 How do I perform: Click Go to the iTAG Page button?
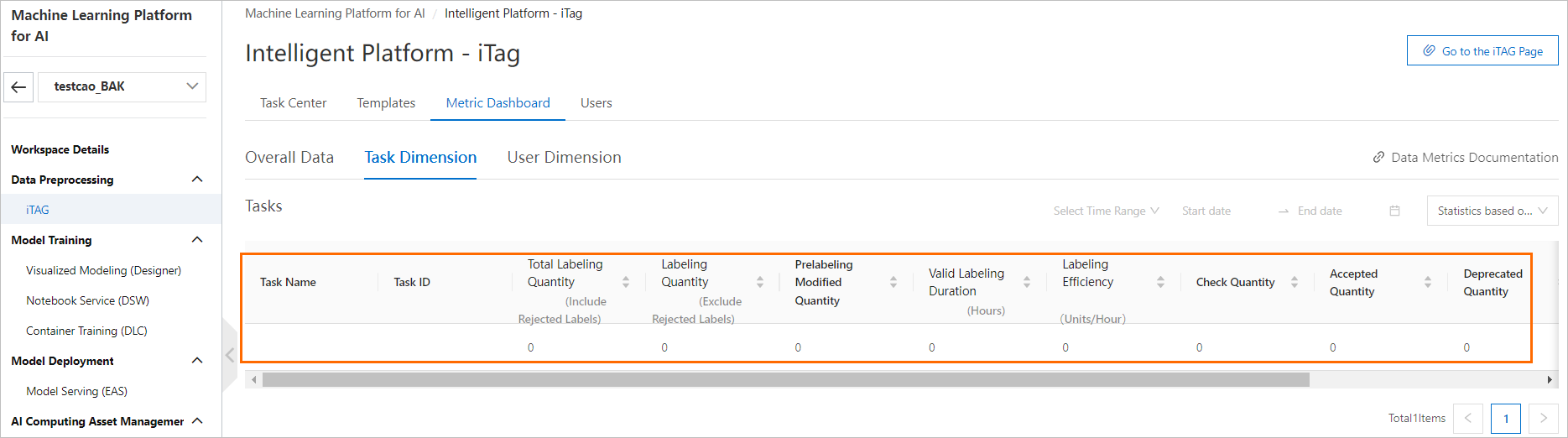[x=1482, y=51]
